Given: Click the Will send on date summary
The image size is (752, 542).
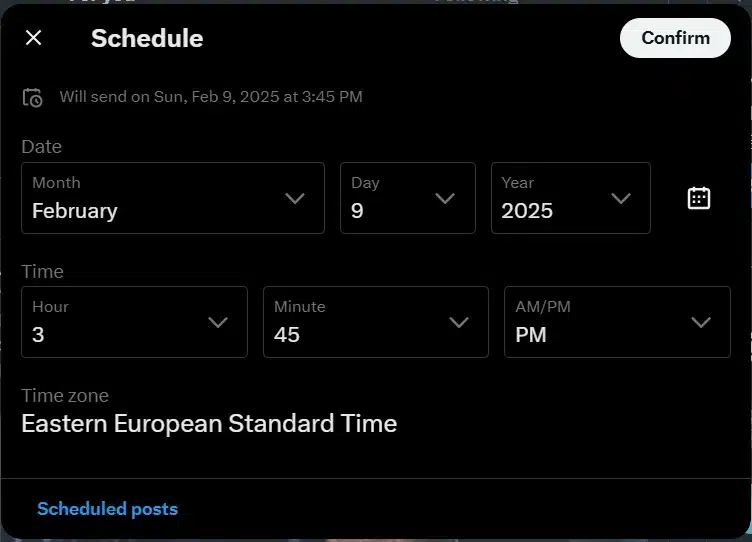Looking at the screenshot, I should pyautogui.click(x=211, y=97).
